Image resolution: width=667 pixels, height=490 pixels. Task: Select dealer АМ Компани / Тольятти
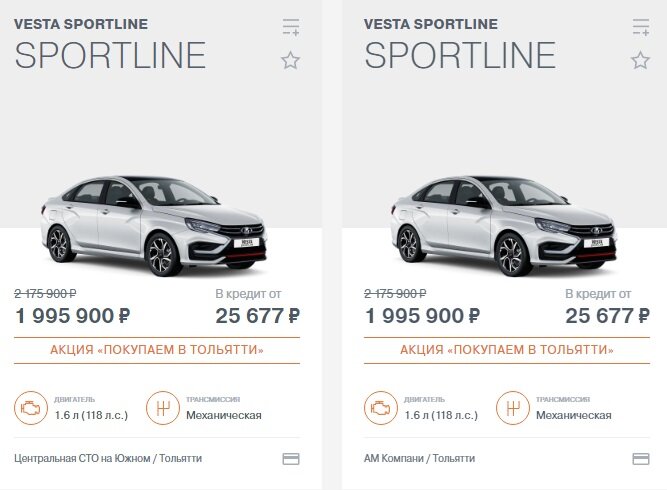419,459
